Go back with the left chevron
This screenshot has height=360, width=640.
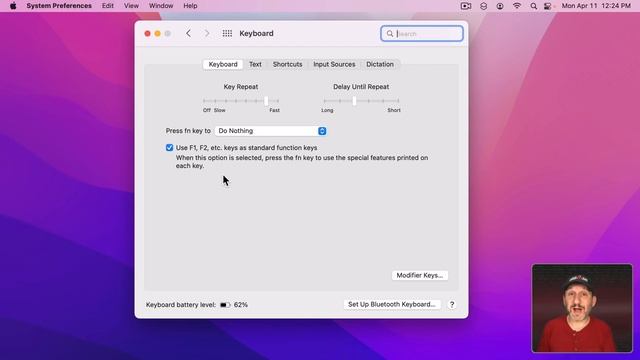(x=188, y=33)
